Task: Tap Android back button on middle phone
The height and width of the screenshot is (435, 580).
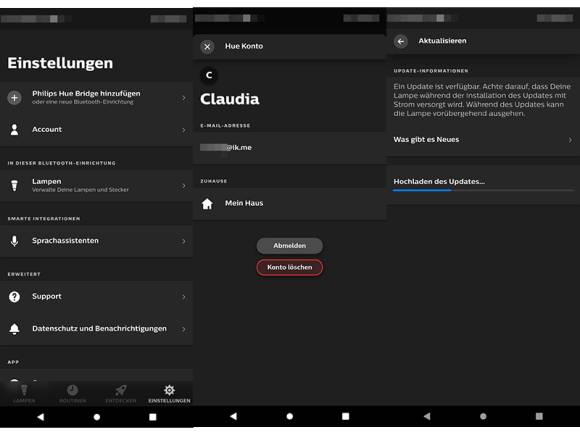Action: coord(233,416)
